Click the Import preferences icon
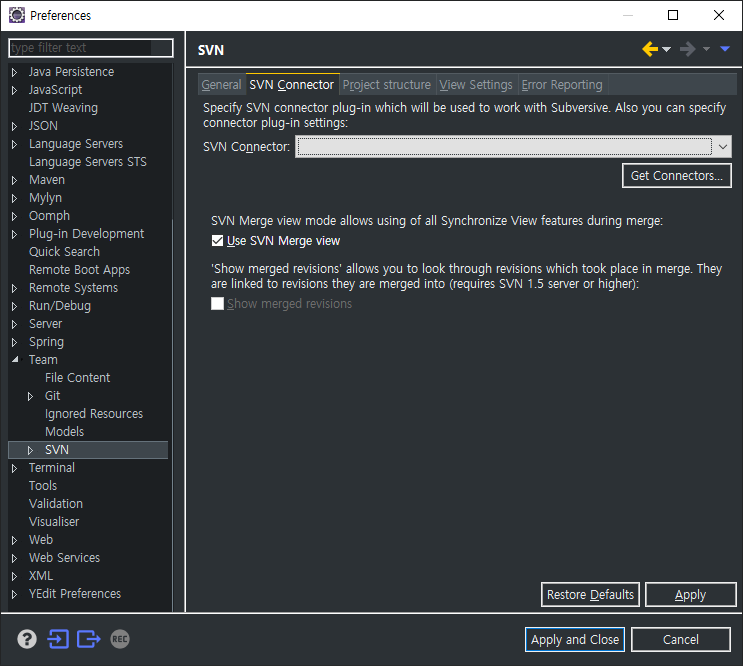 tap(58, 639)
